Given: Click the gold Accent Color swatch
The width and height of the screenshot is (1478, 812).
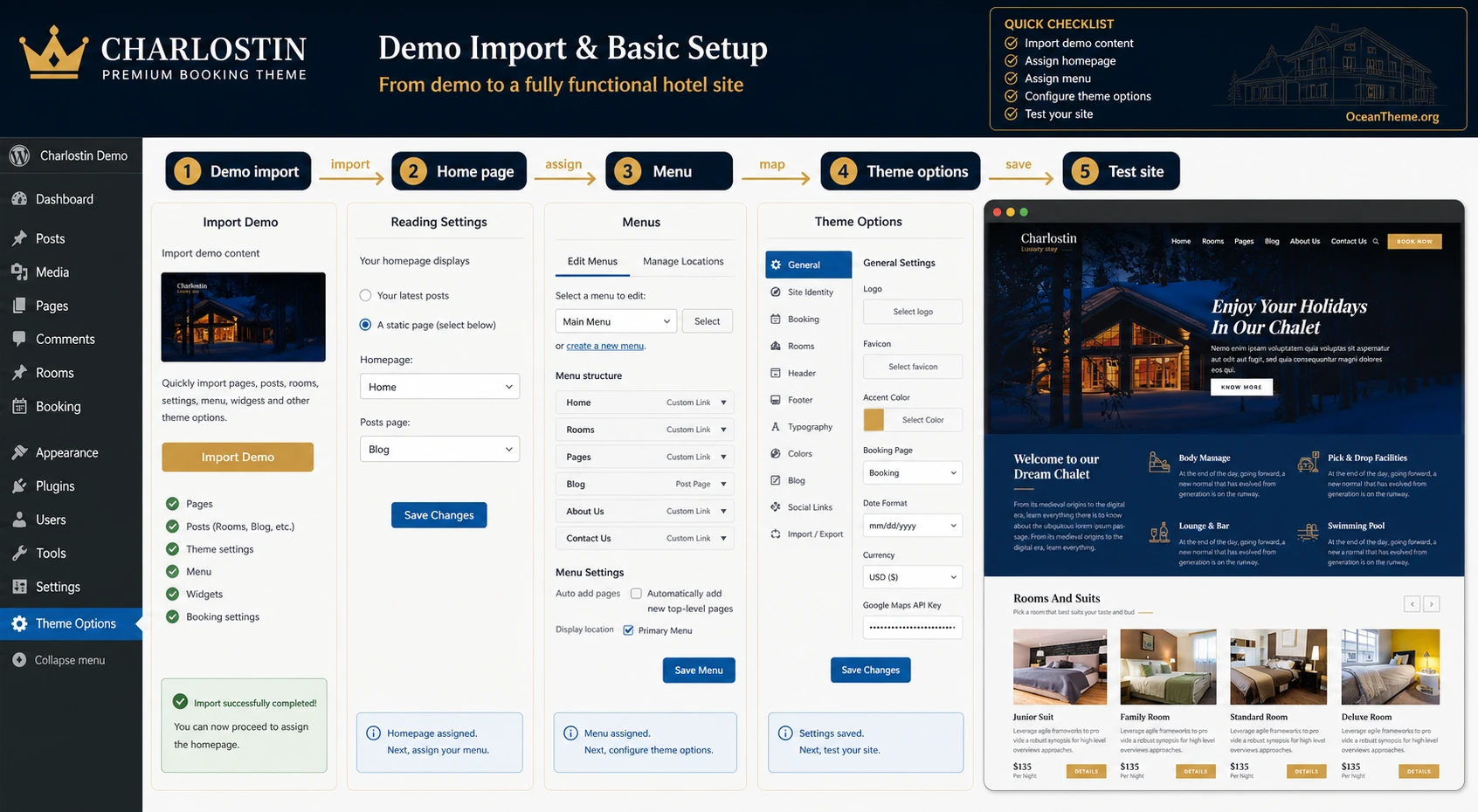Looking at the screenshot, I should [x=874, y=420].
